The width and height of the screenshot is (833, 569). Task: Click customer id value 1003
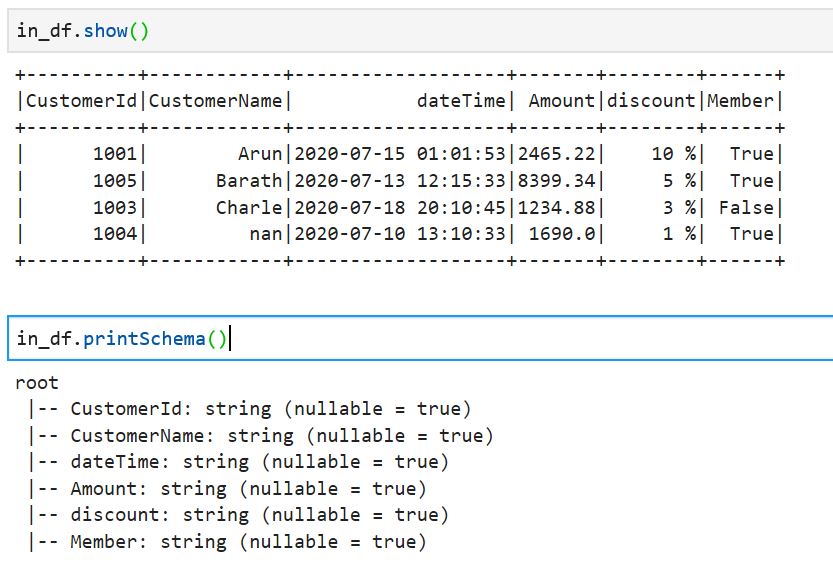coord(115,207)
